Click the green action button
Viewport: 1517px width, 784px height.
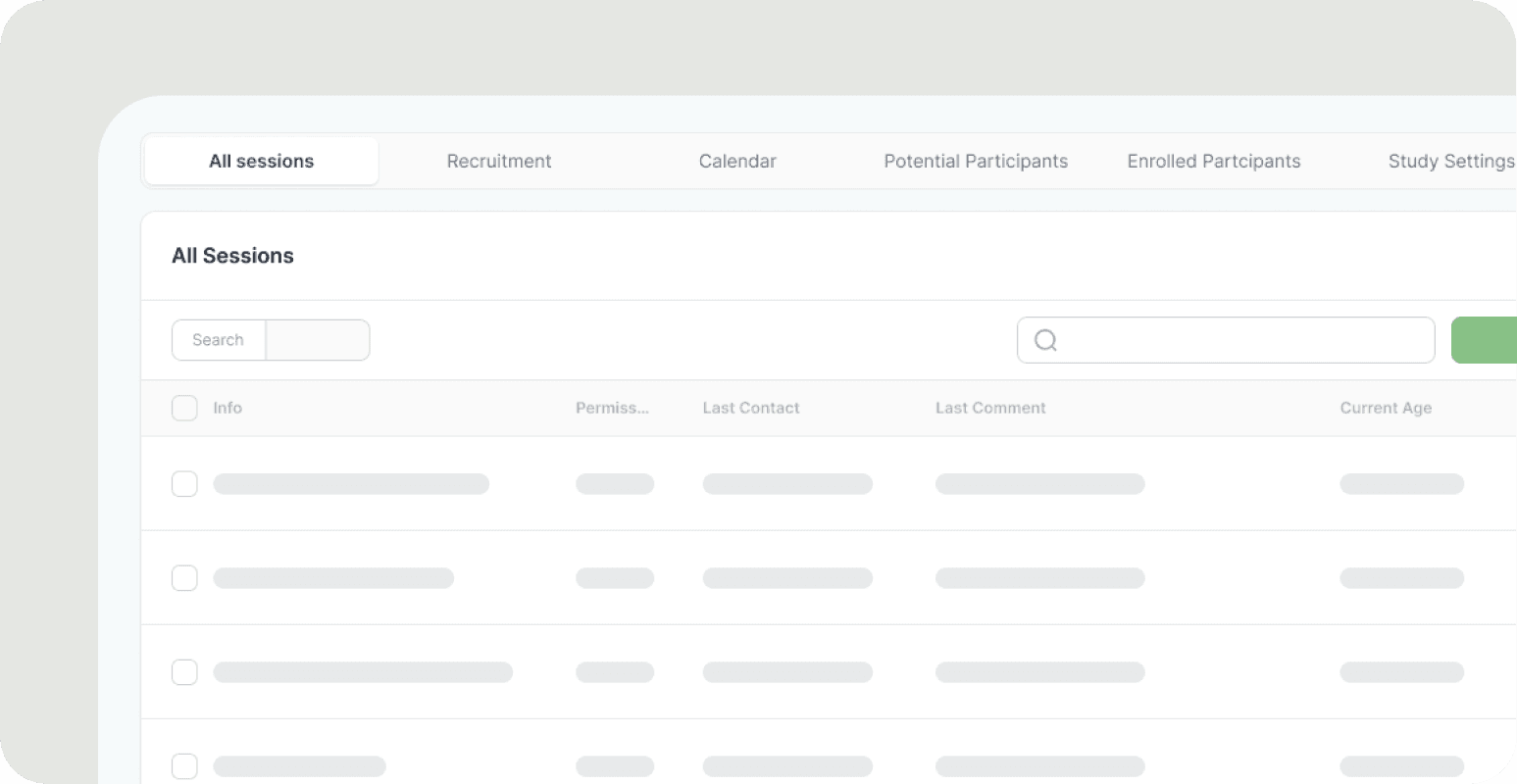tap(1484, 340)
